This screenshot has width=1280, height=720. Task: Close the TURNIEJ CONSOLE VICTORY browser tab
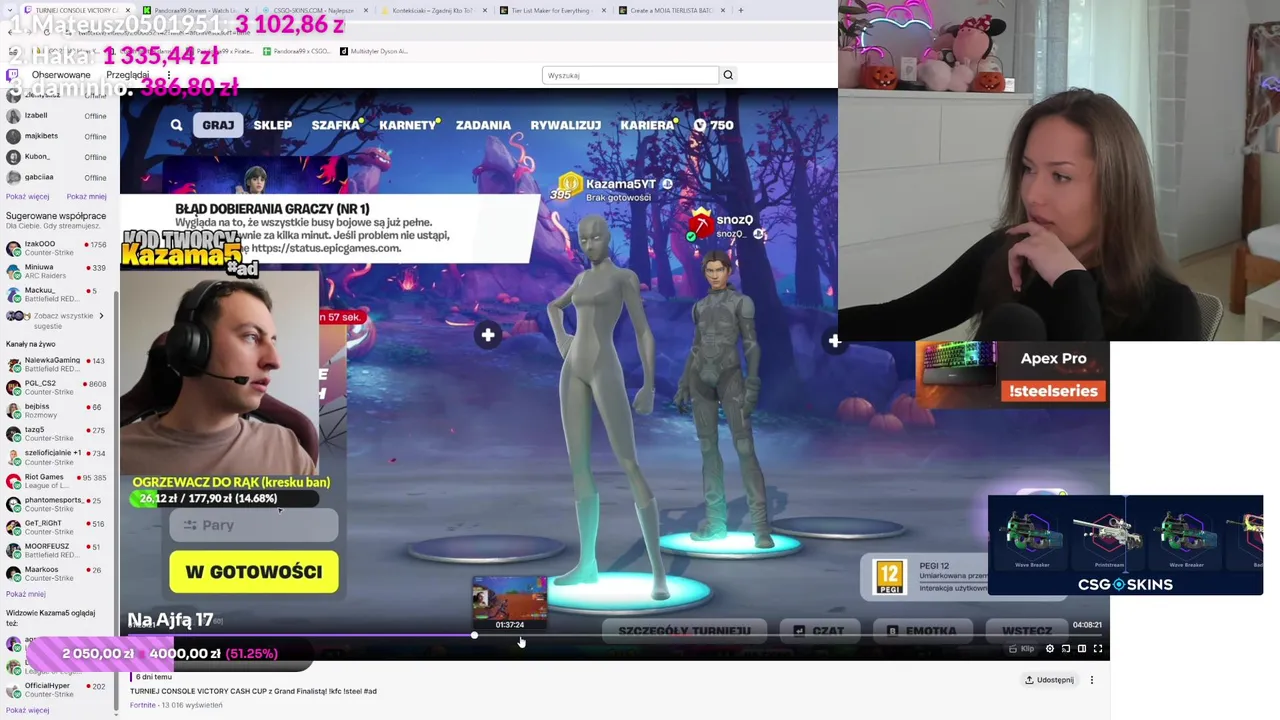click(x=128, y=10)
